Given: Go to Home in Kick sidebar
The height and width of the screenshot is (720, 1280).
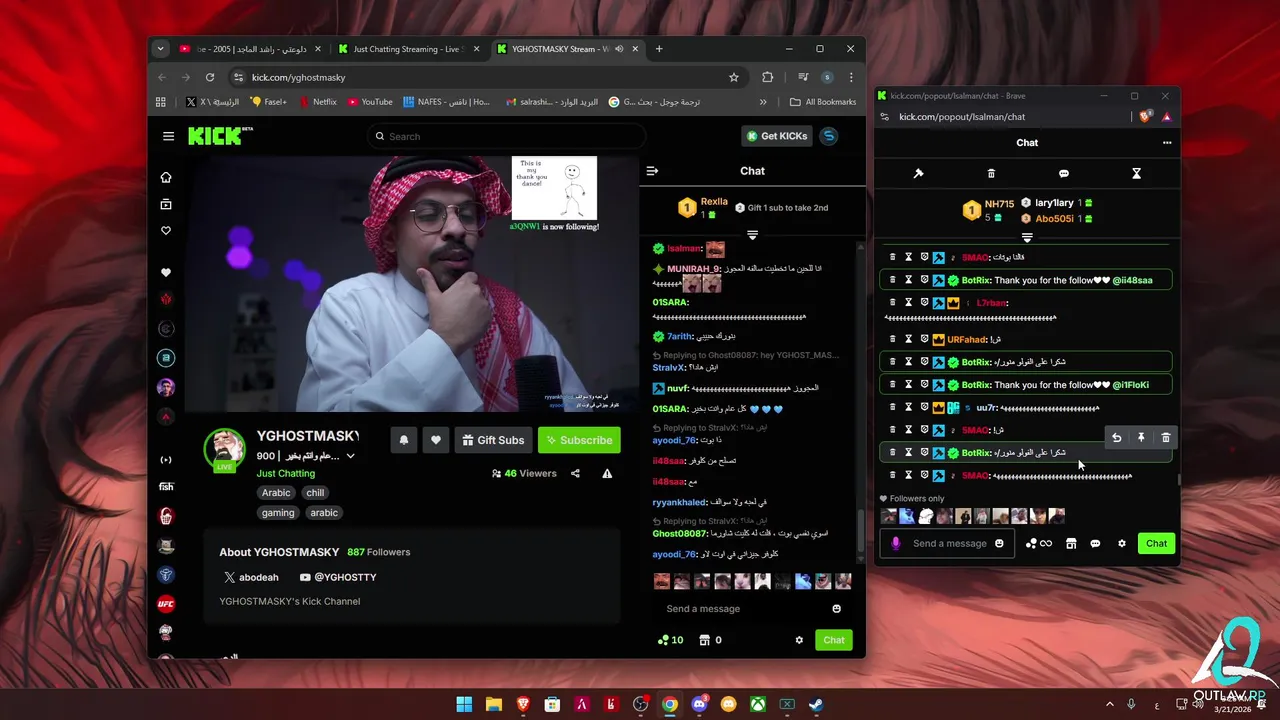Looking at the screenshot, I should click(x=166, y=177).
